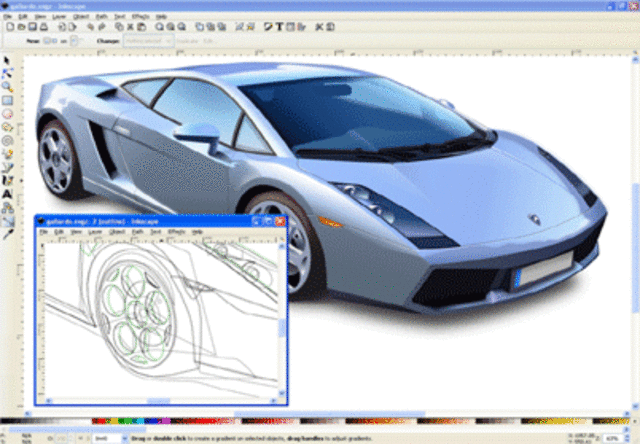Open the Inkscape Preferences icon
The width and height of the screenshot is (640, 444).
click(319, 27)
